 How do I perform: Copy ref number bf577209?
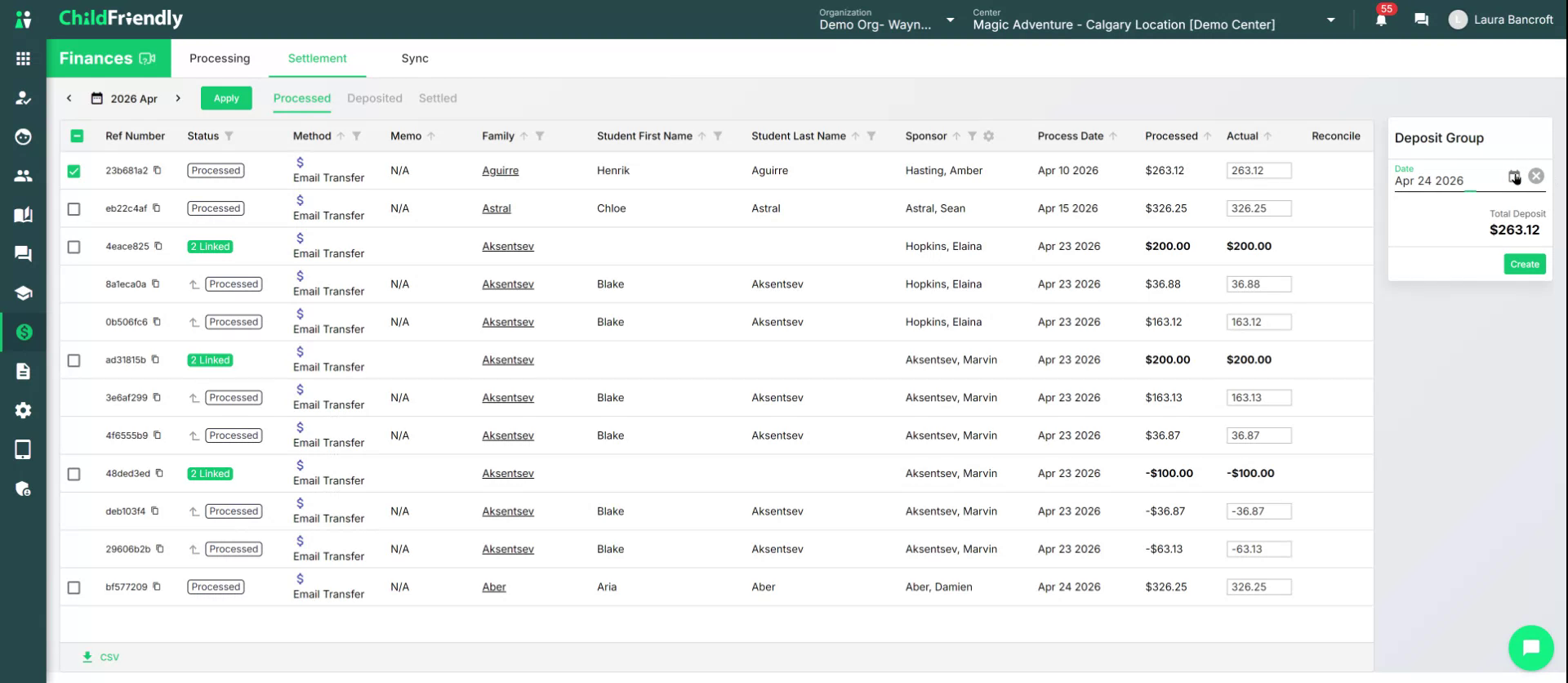point(157,587)
